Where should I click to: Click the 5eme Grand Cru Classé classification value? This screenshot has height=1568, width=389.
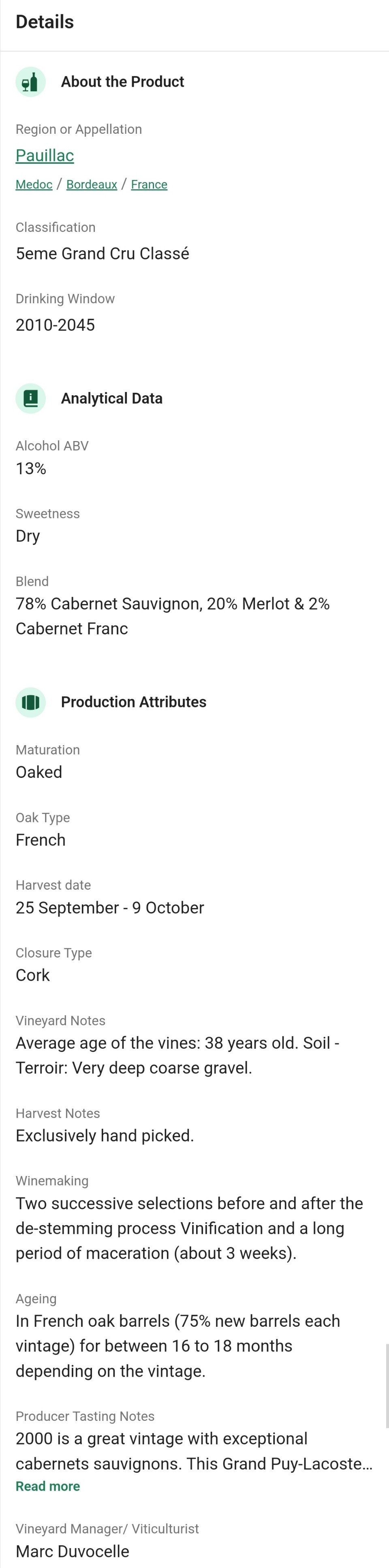(102, 254)
